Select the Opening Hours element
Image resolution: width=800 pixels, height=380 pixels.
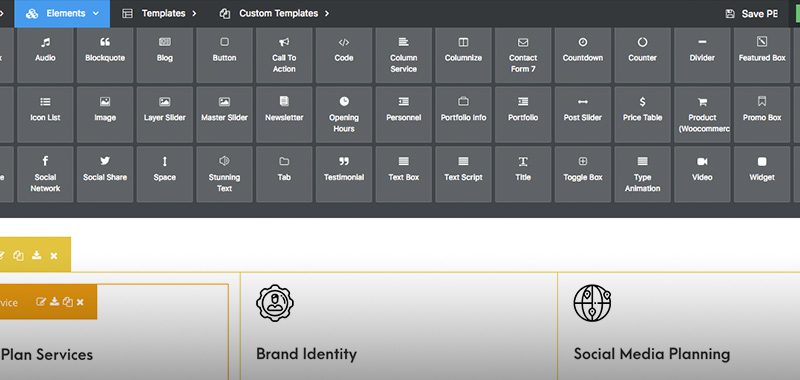point(344,115)
